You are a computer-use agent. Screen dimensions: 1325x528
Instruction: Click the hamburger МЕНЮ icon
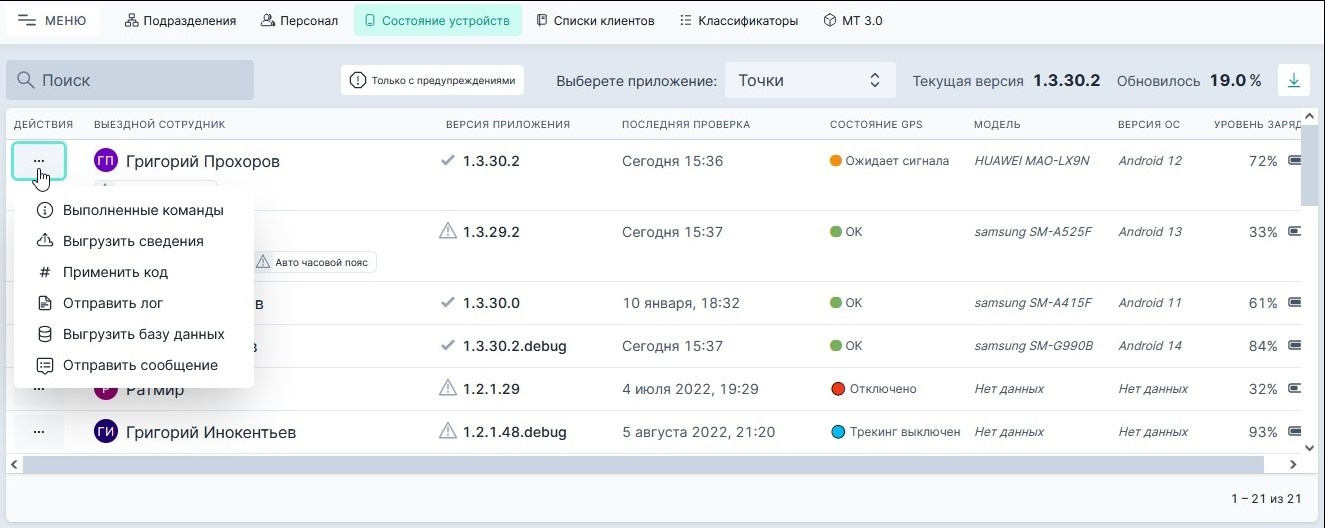(x=27, y=21)
